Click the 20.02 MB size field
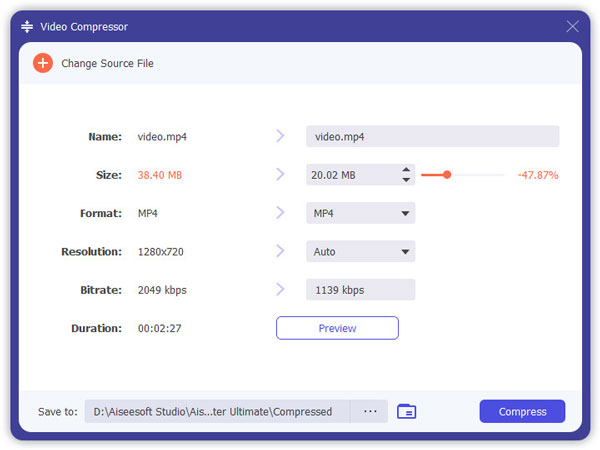600x450 pixels. coord(353,175)
